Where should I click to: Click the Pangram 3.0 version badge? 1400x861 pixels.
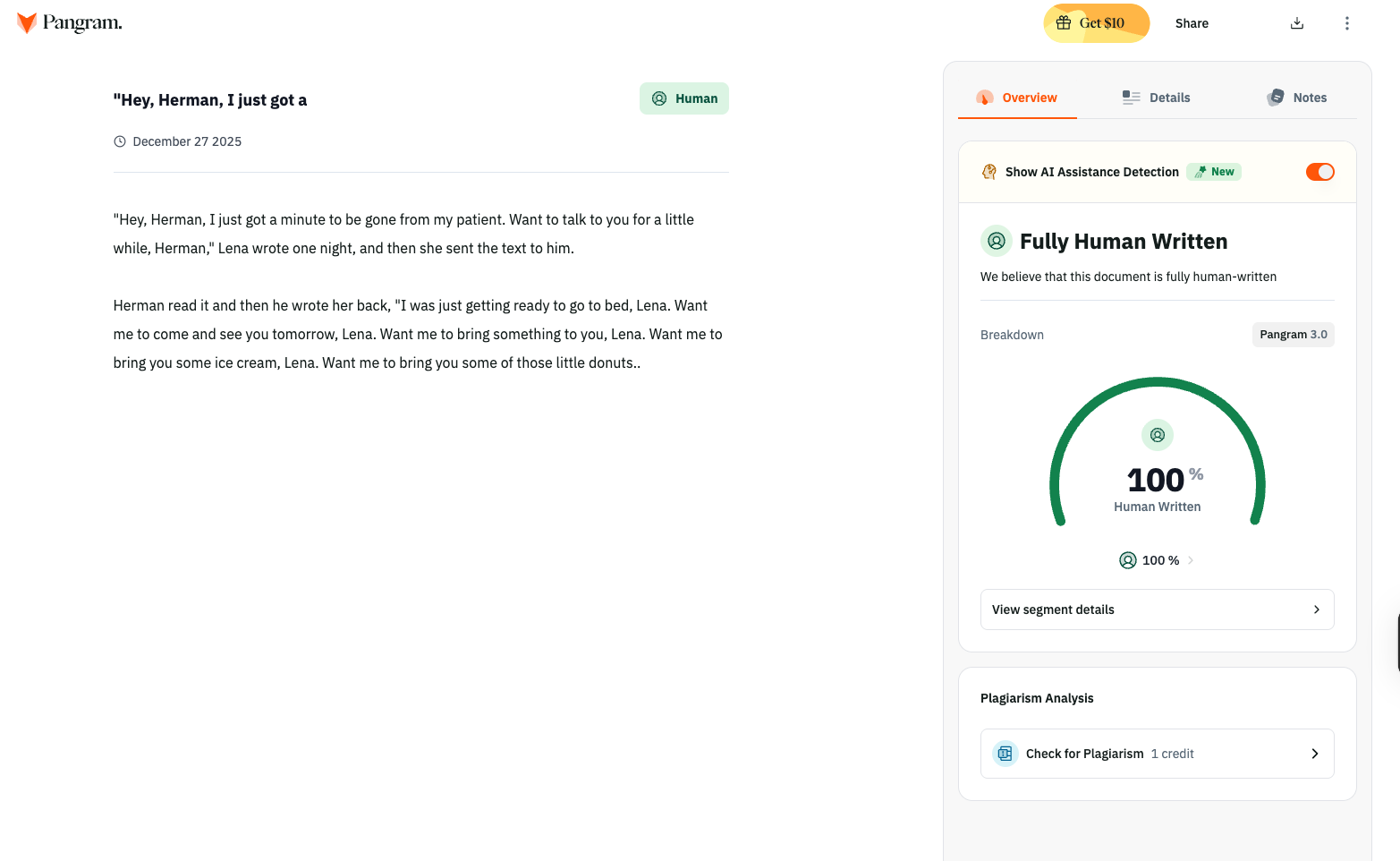1293,335
